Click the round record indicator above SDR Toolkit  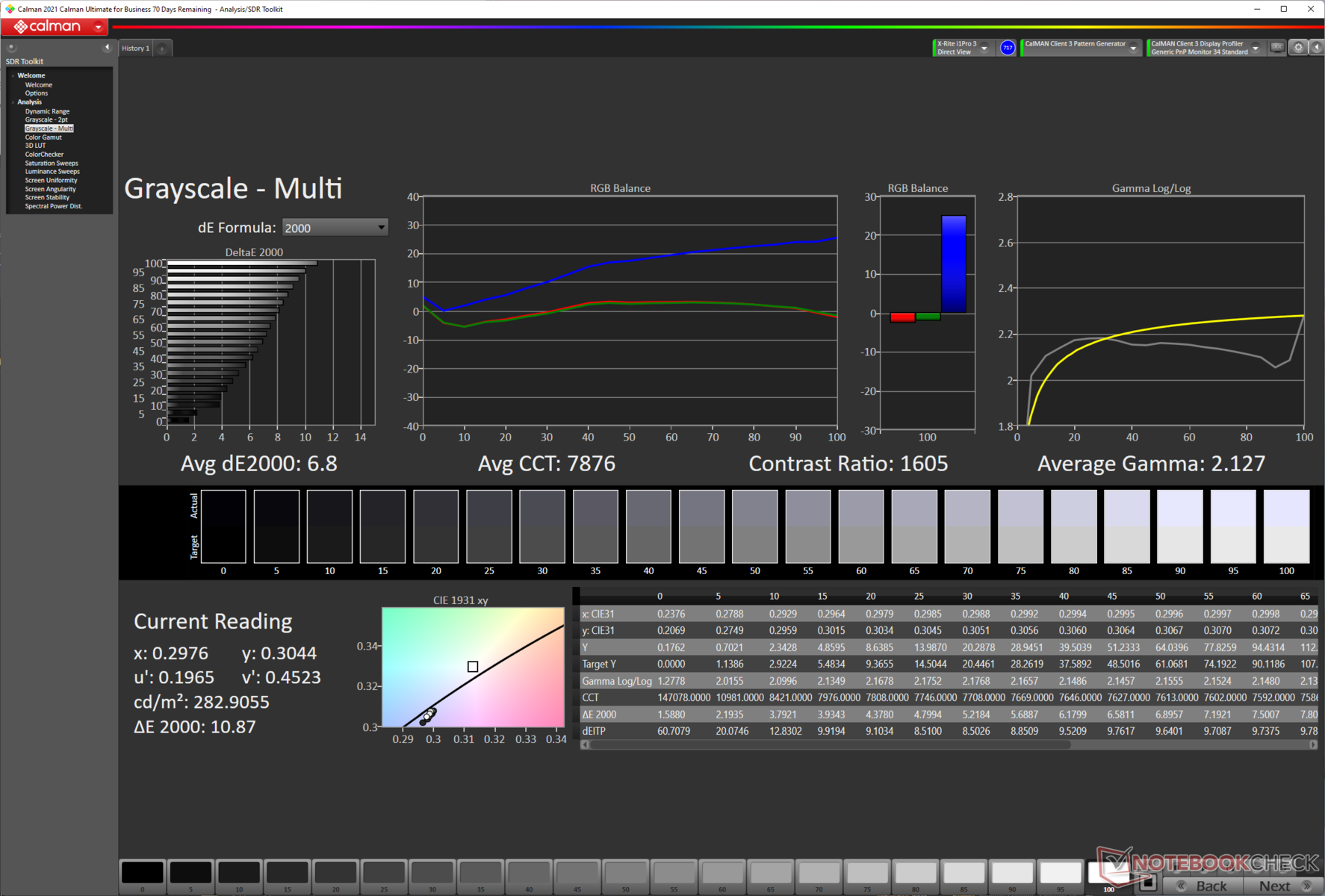point(11,47)
